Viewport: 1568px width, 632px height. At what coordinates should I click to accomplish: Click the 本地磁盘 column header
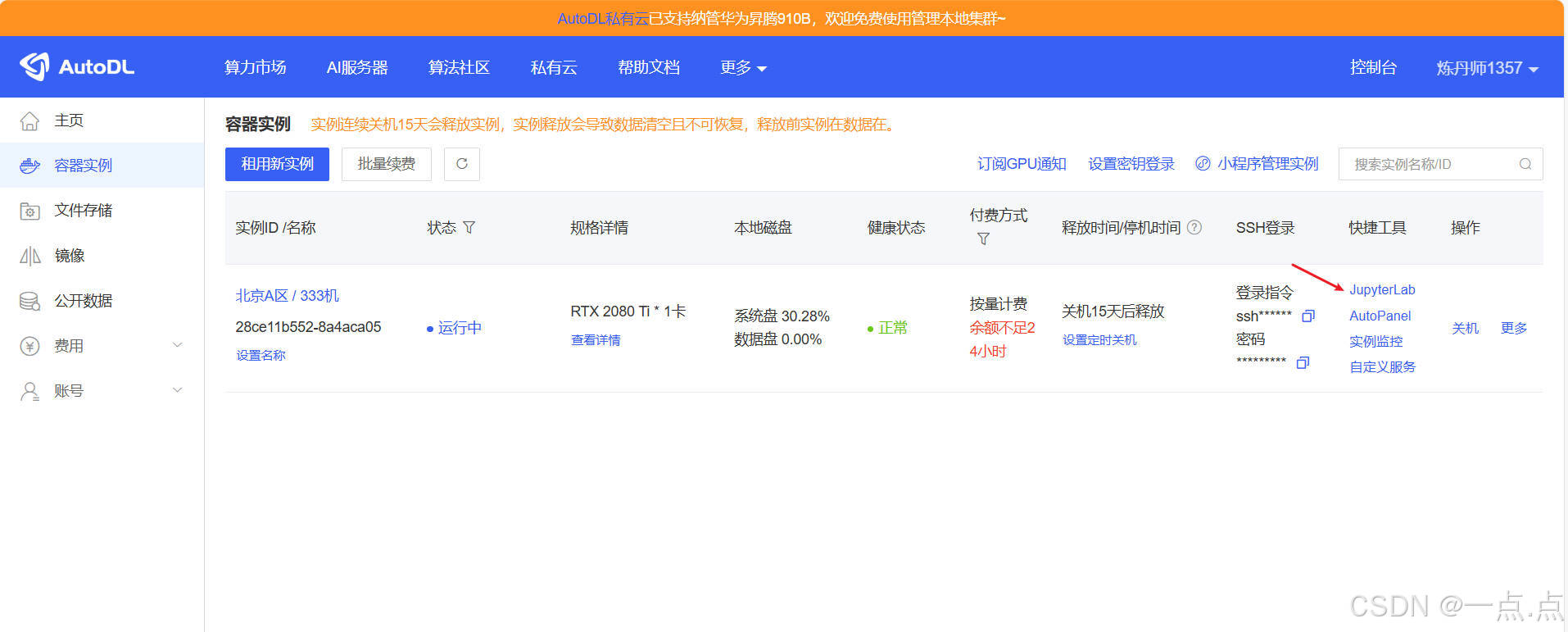pyautogui.click(x=763, y=227)
